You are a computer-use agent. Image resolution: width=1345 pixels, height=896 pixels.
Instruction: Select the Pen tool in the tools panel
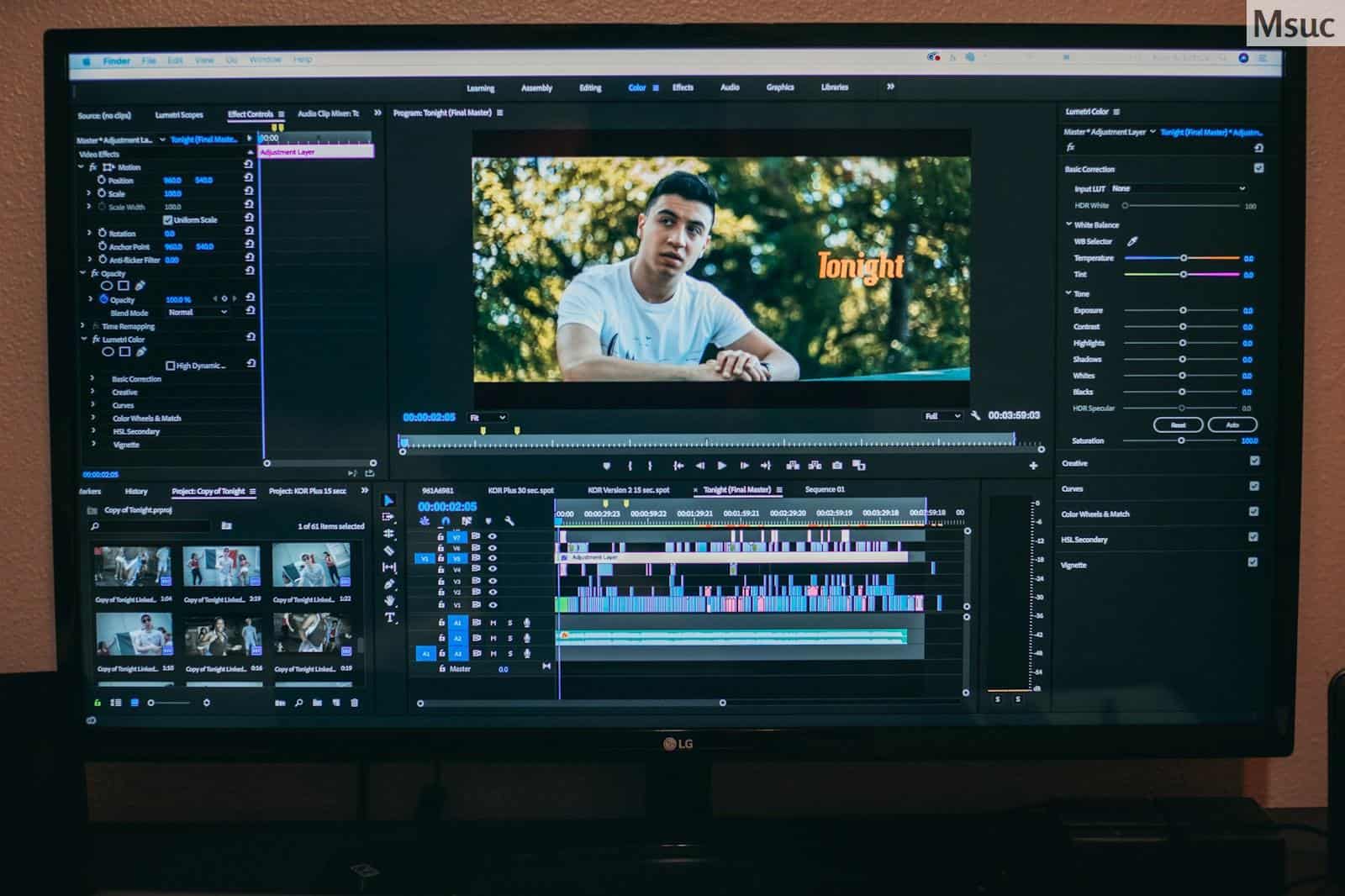point(389,584)
